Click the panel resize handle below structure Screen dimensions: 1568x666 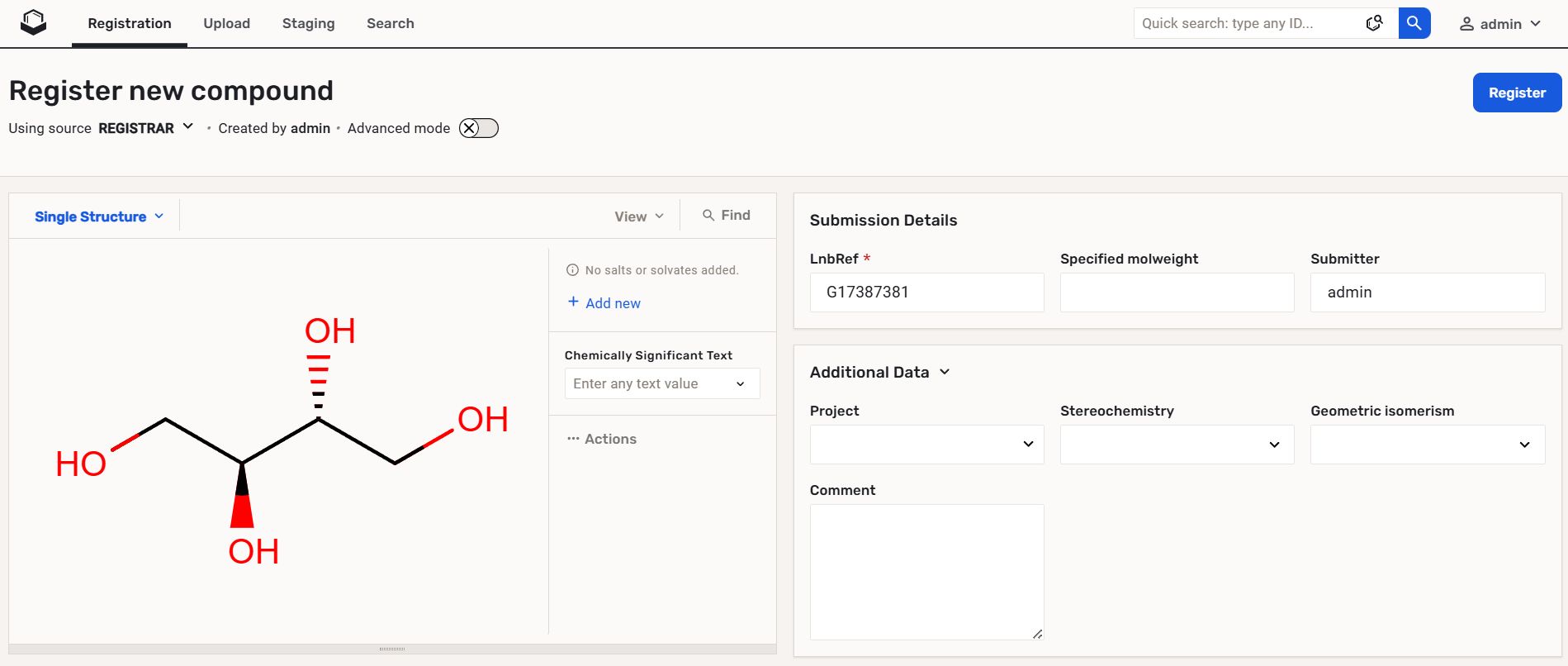(x=392, y=649)
